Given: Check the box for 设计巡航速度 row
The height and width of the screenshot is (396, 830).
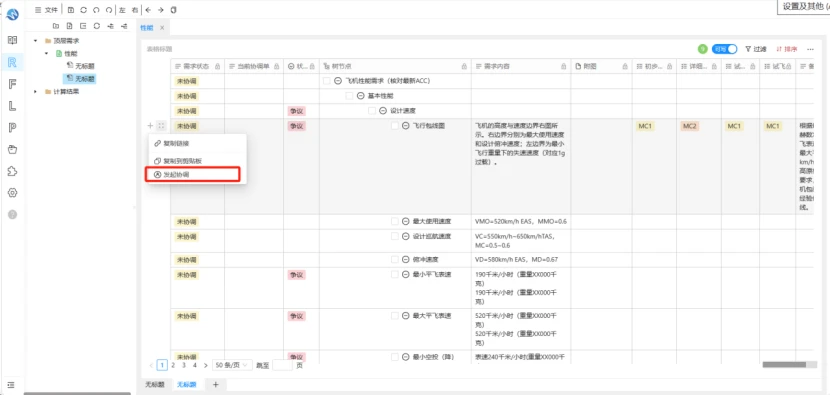Looking at the screenshot, I should click(x=395, y=236).
